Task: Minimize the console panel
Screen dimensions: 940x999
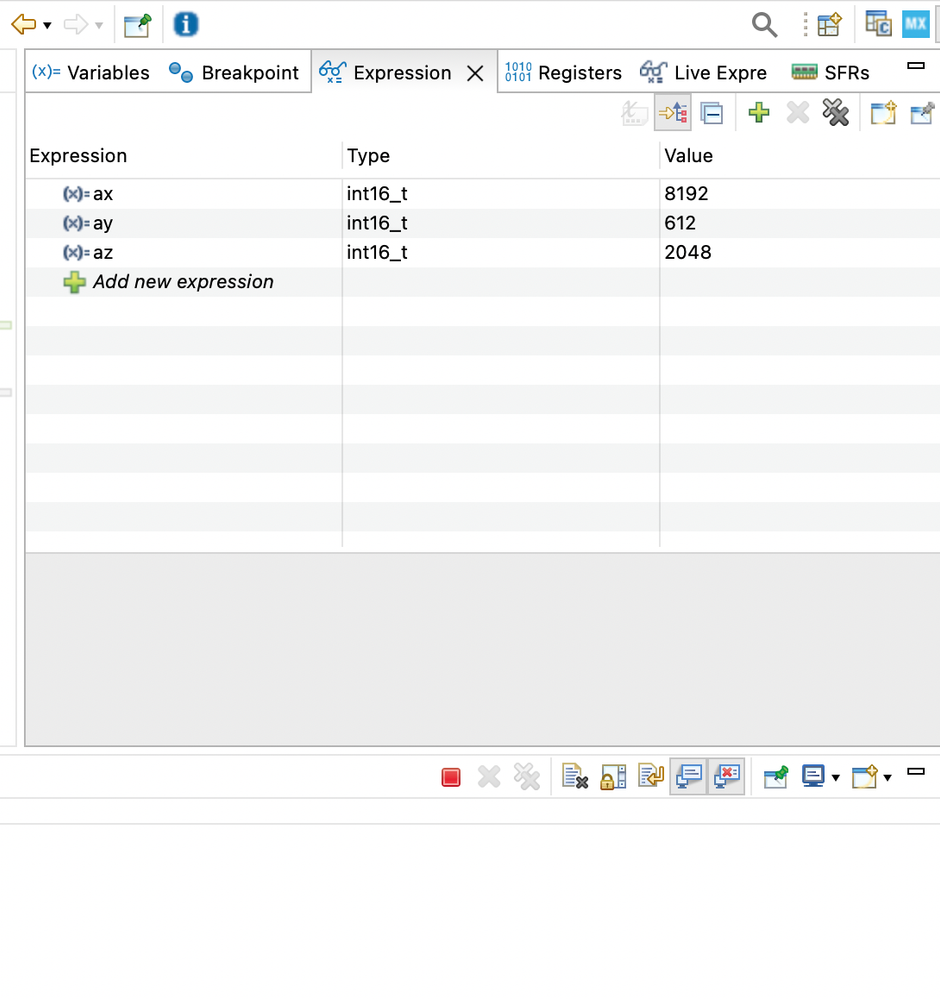Action: pos(916,772)
